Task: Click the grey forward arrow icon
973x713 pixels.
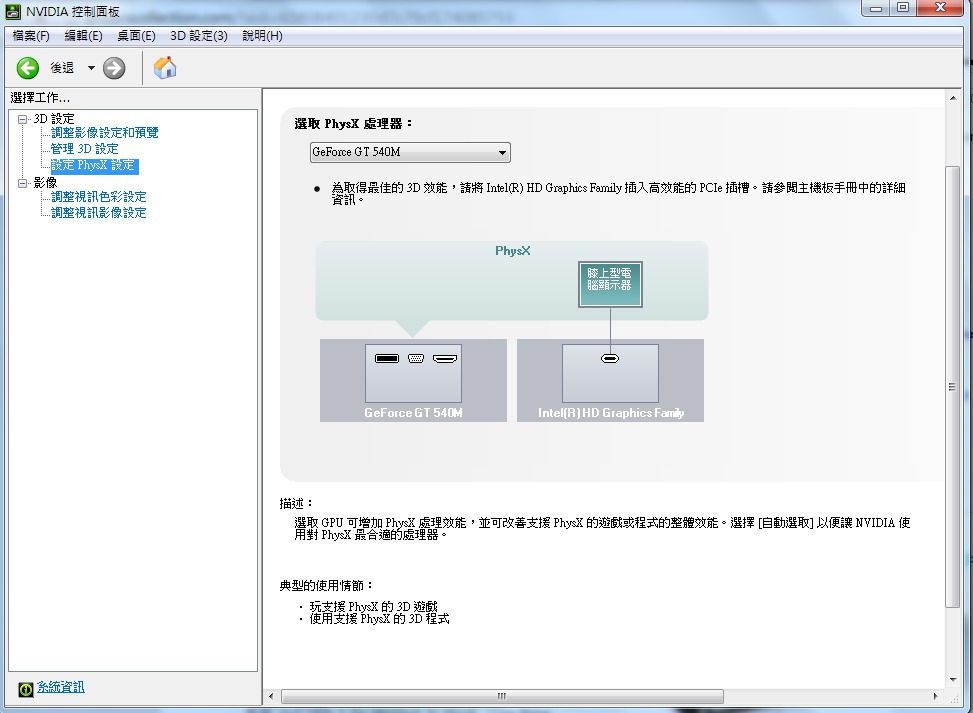Action: coord(114,68)
